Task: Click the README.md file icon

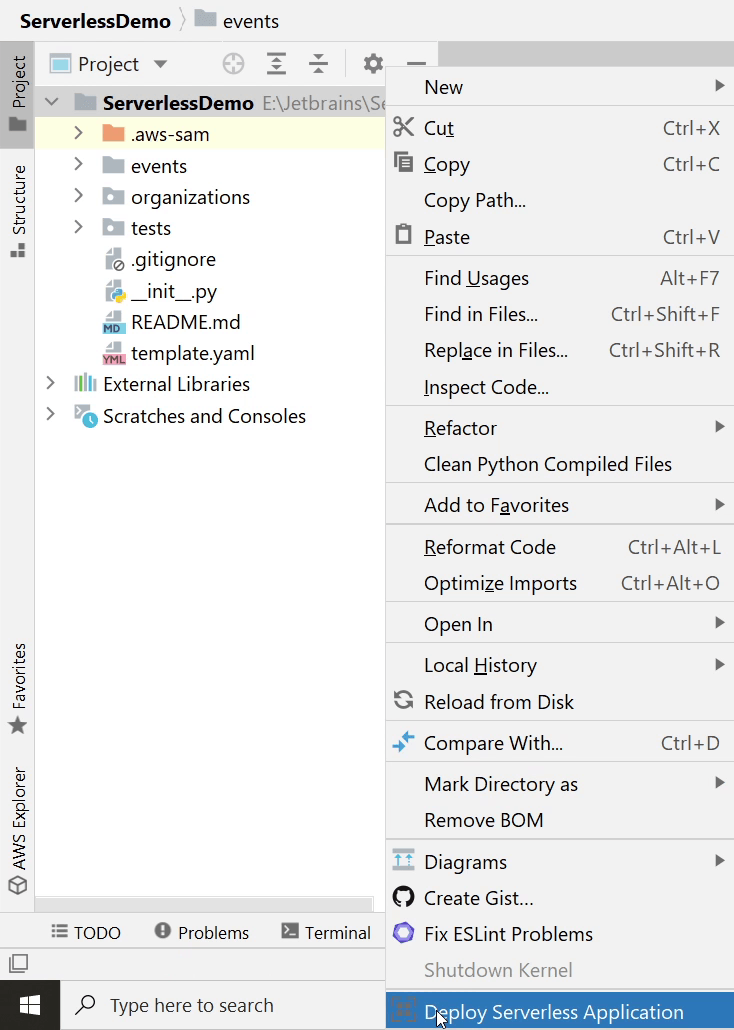Action: click(x=114, y=322)
